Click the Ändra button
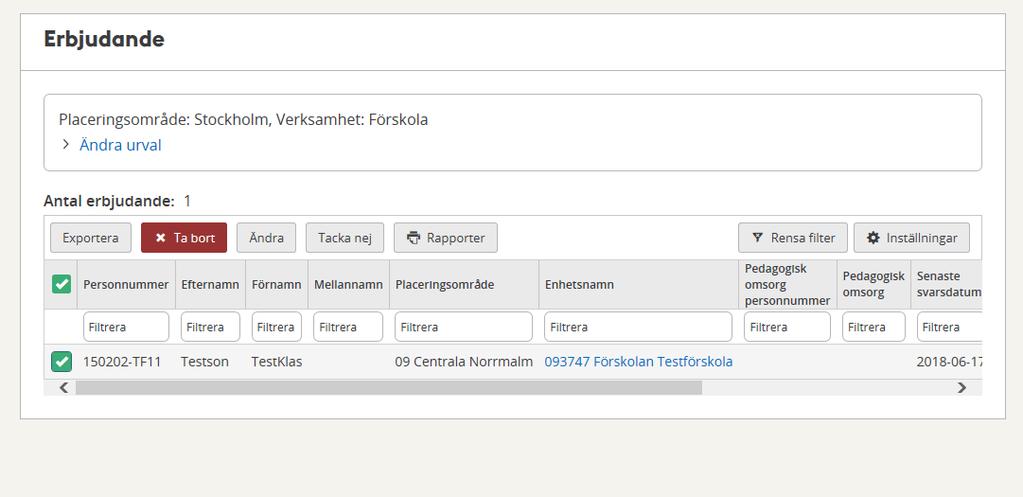This screenshot has width=1023, height=497. 266,238
